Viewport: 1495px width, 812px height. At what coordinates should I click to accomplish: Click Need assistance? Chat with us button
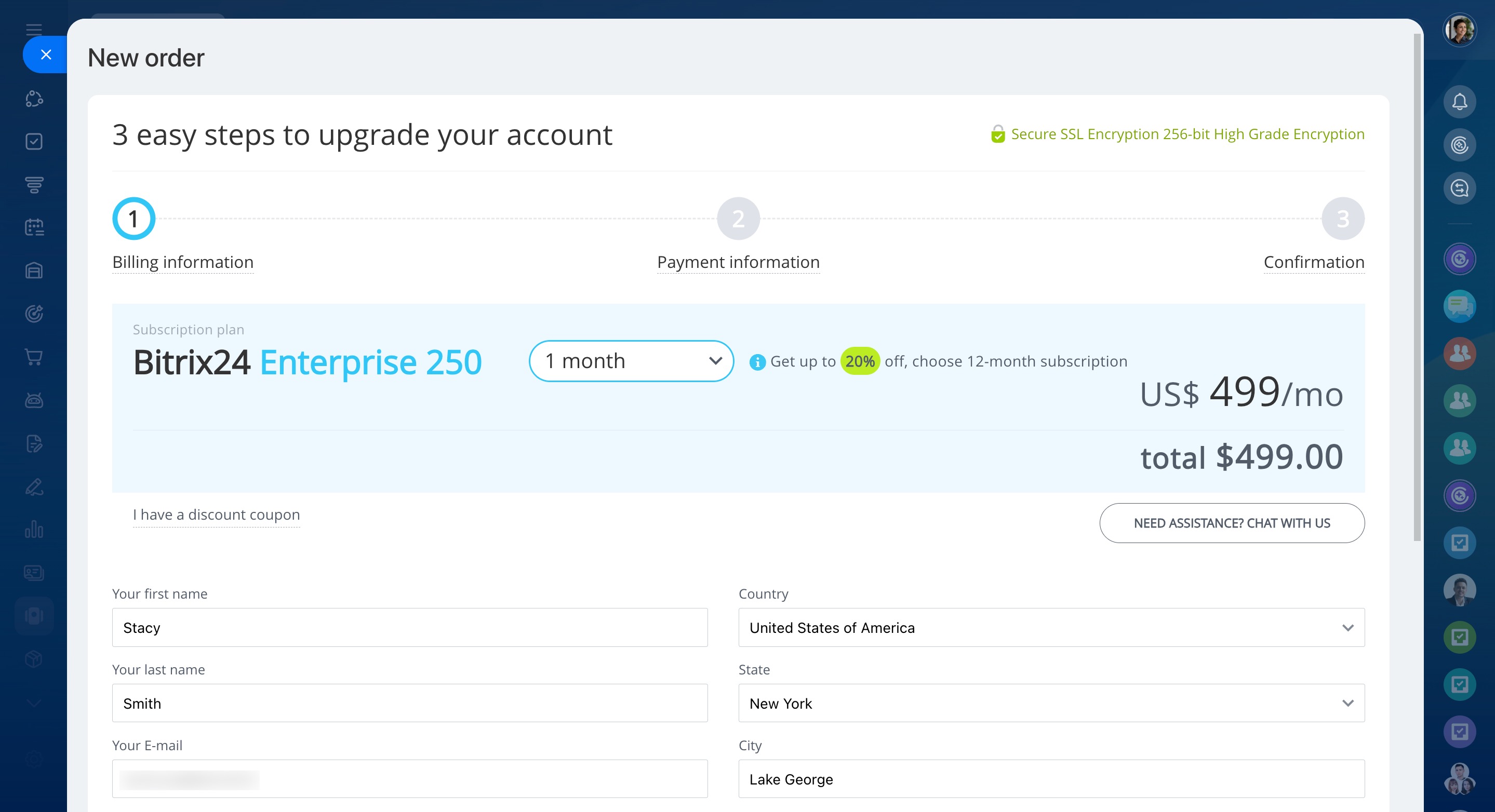click(1232, 523)
